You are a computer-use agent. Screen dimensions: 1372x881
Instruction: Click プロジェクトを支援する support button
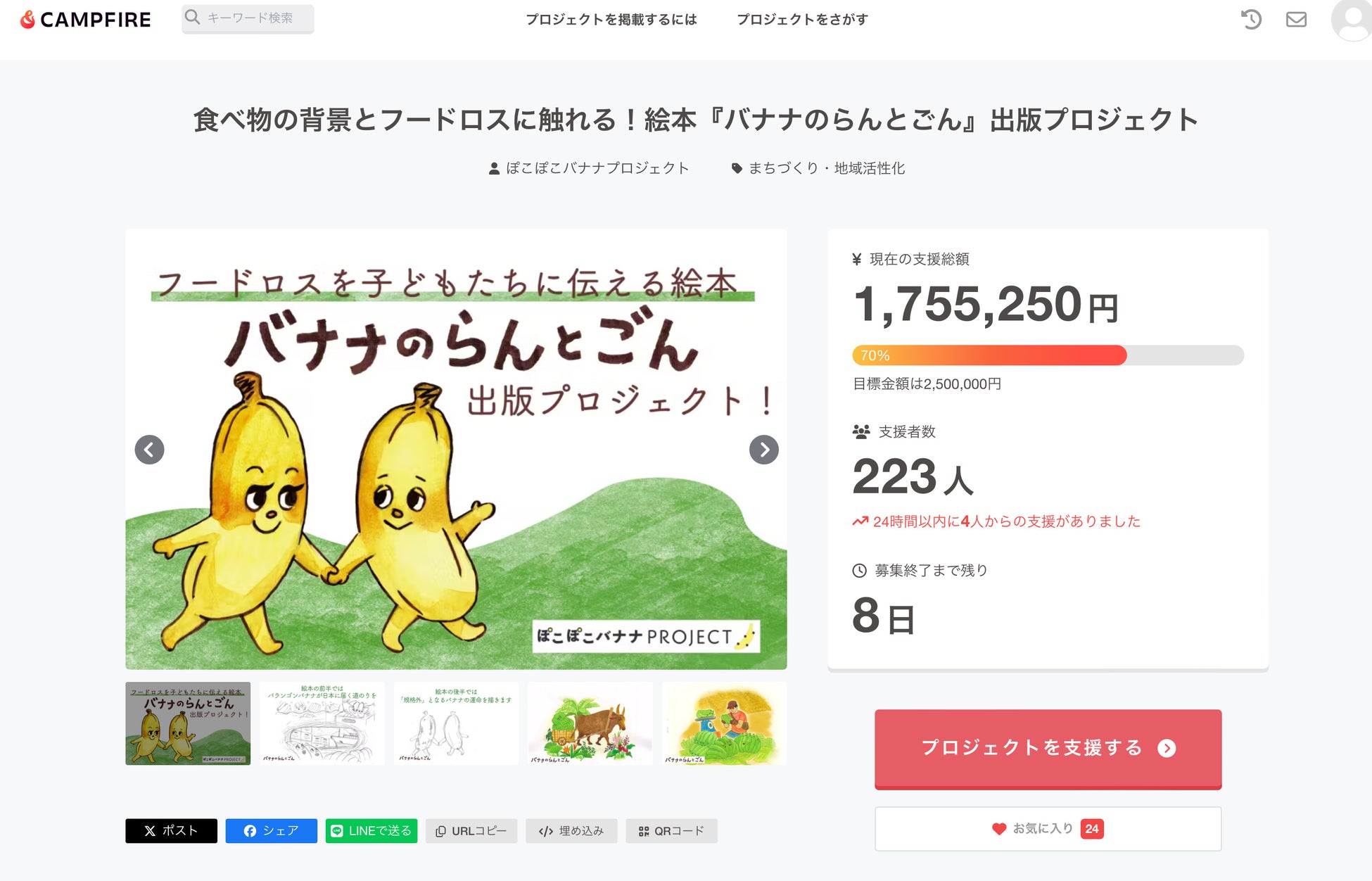[1048, 749]
